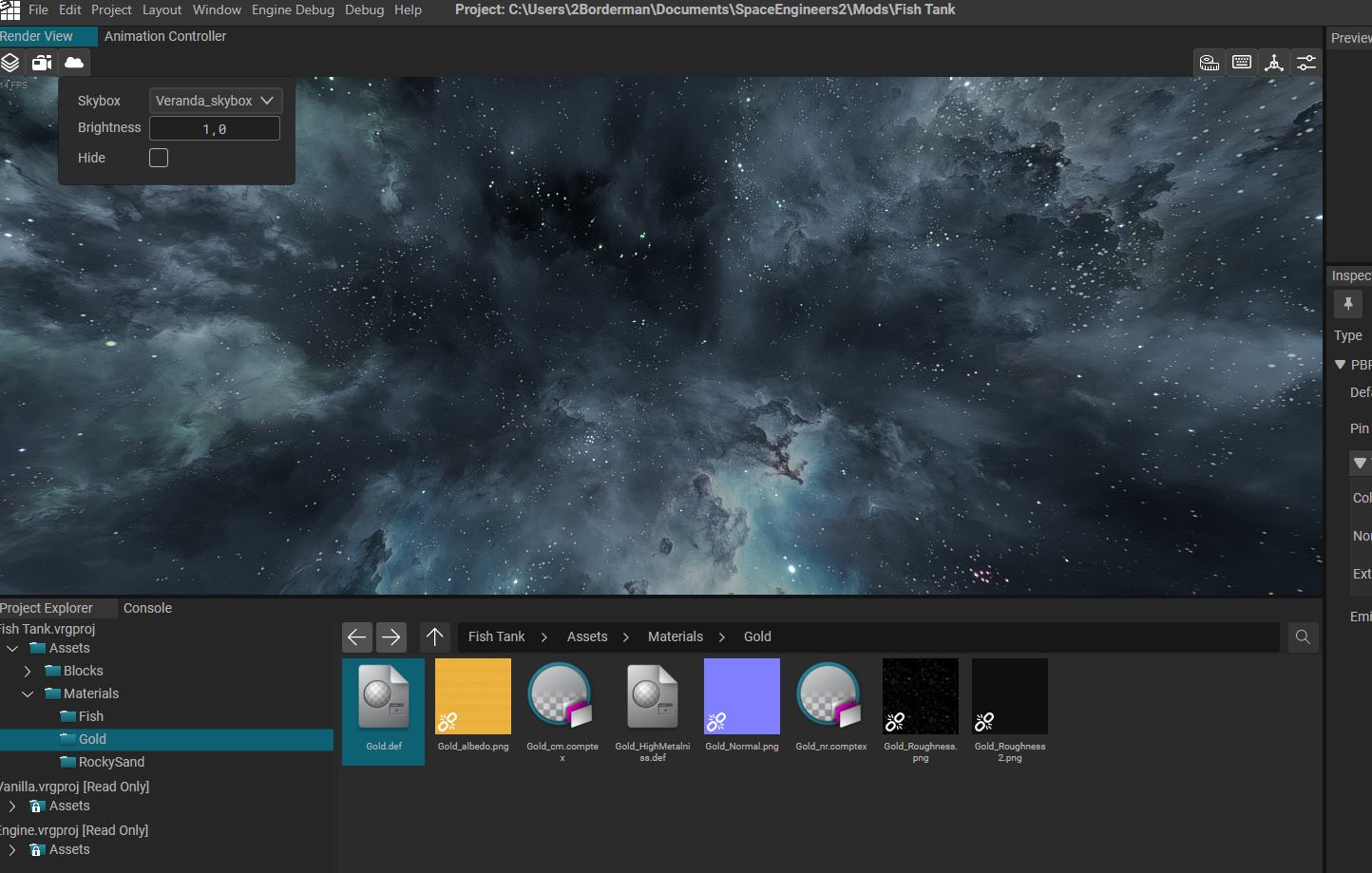The image size is (1372, 873).
Task: Expand Assets under Engine.vrgproj
Action: pyautogui.click(x=12, y=849)
